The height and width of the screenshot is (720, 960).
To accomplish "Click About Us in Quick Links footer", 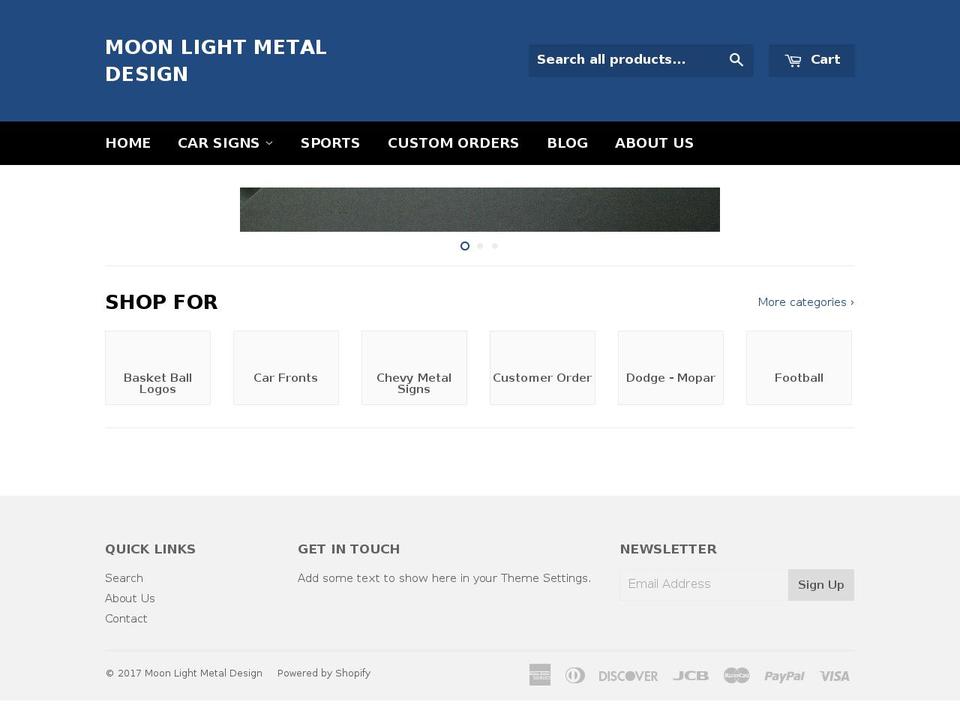I will (x=130, y=598).
